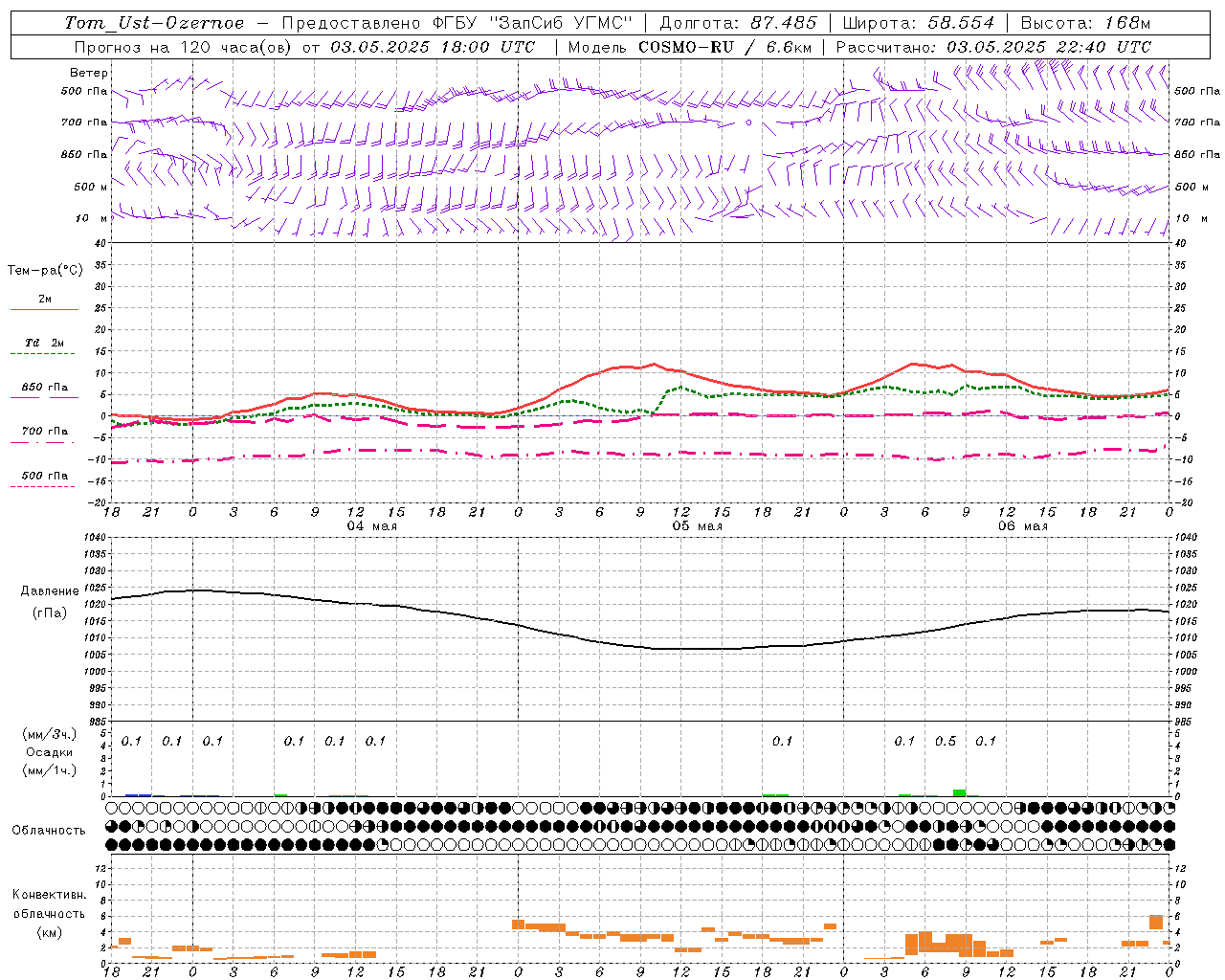Select the text Предоставлено ФГБУ "ЗапСиб УГМС"
The height and width of the screenshot is (980, 1225).
[457, 23]
